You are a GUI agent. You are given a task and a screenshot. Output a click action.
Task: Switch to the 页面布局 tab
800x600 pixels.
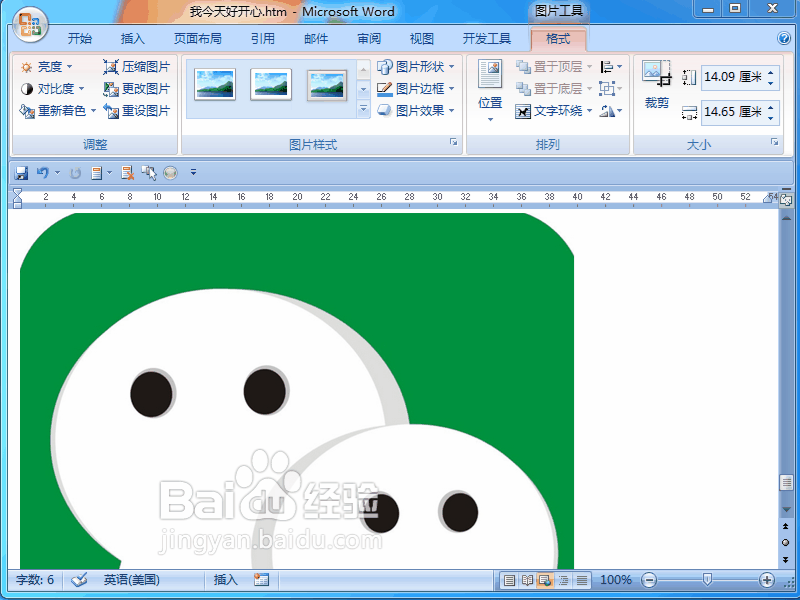pos(197,39)
